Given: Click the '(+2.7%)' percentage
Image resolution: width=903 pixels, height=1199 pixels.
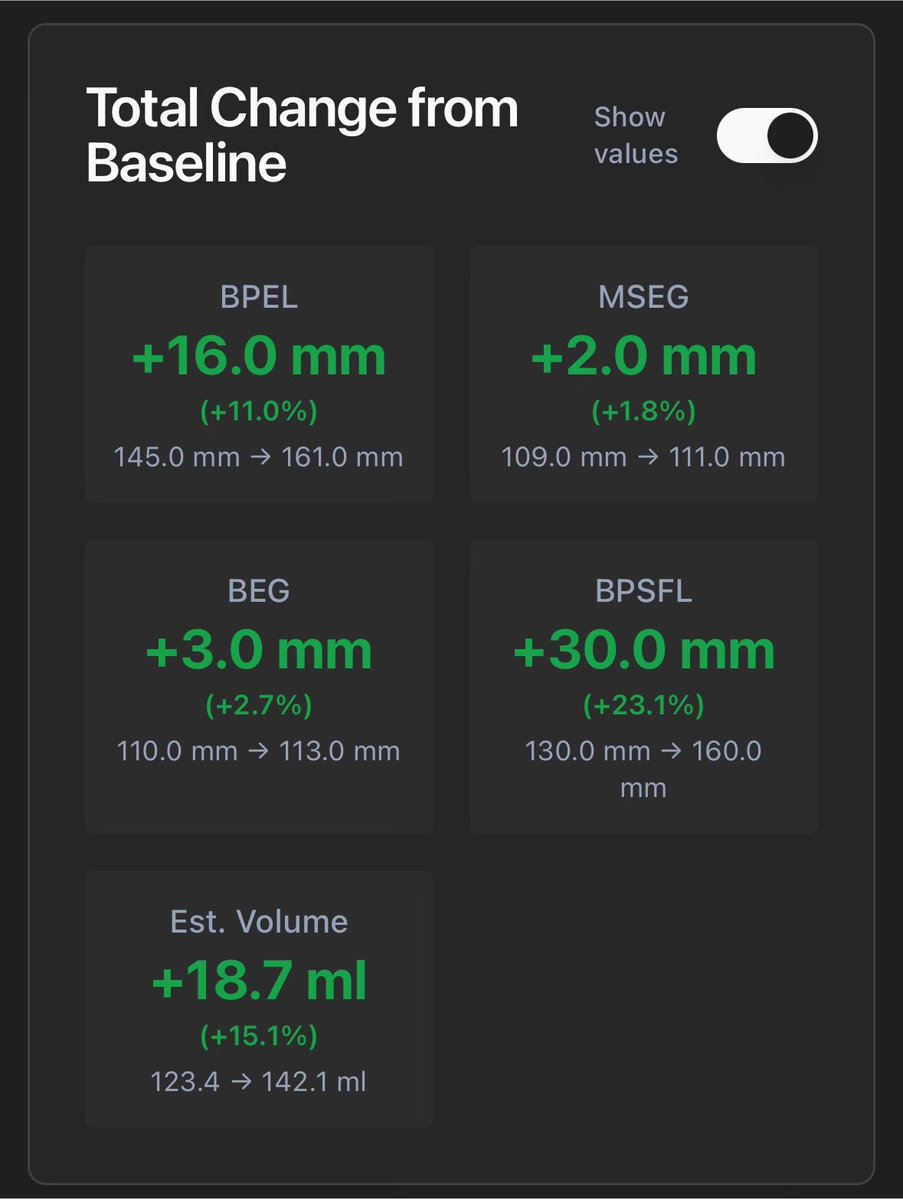Looking at the screenshot, I should [259, 705].
